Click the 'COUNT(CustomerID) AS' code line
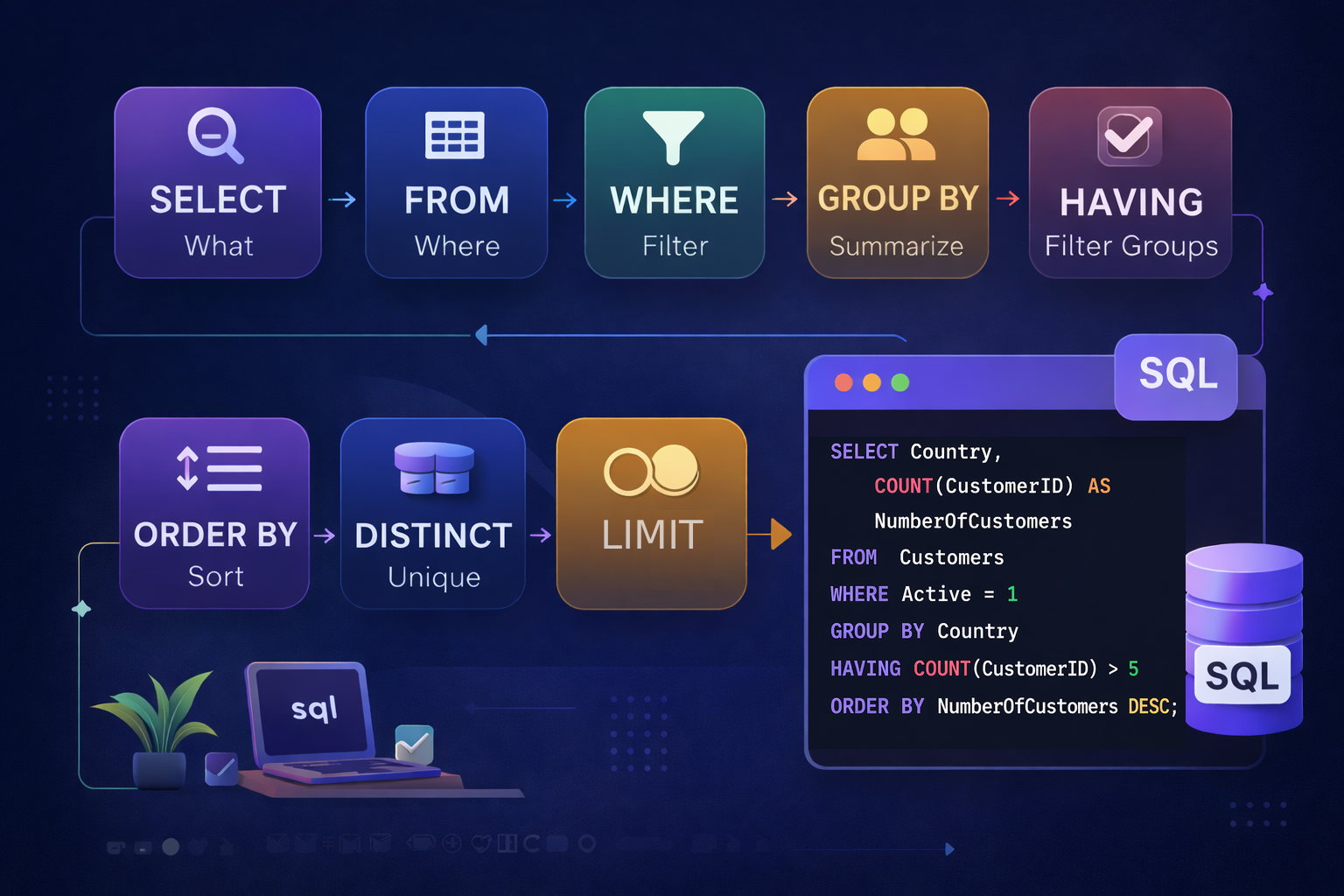This screenshot has height=896, width=1344. [x=992, y=486]
